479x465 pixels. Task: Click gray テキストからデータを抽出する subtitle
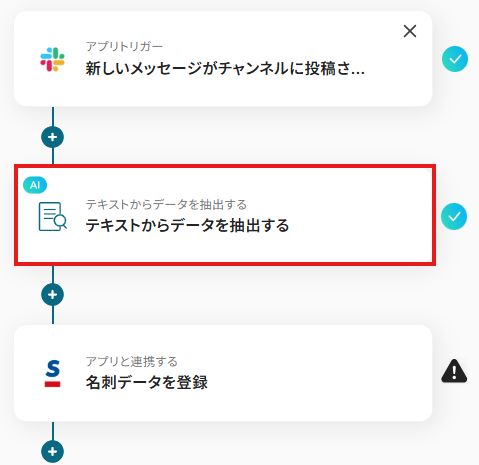(166, 204)
